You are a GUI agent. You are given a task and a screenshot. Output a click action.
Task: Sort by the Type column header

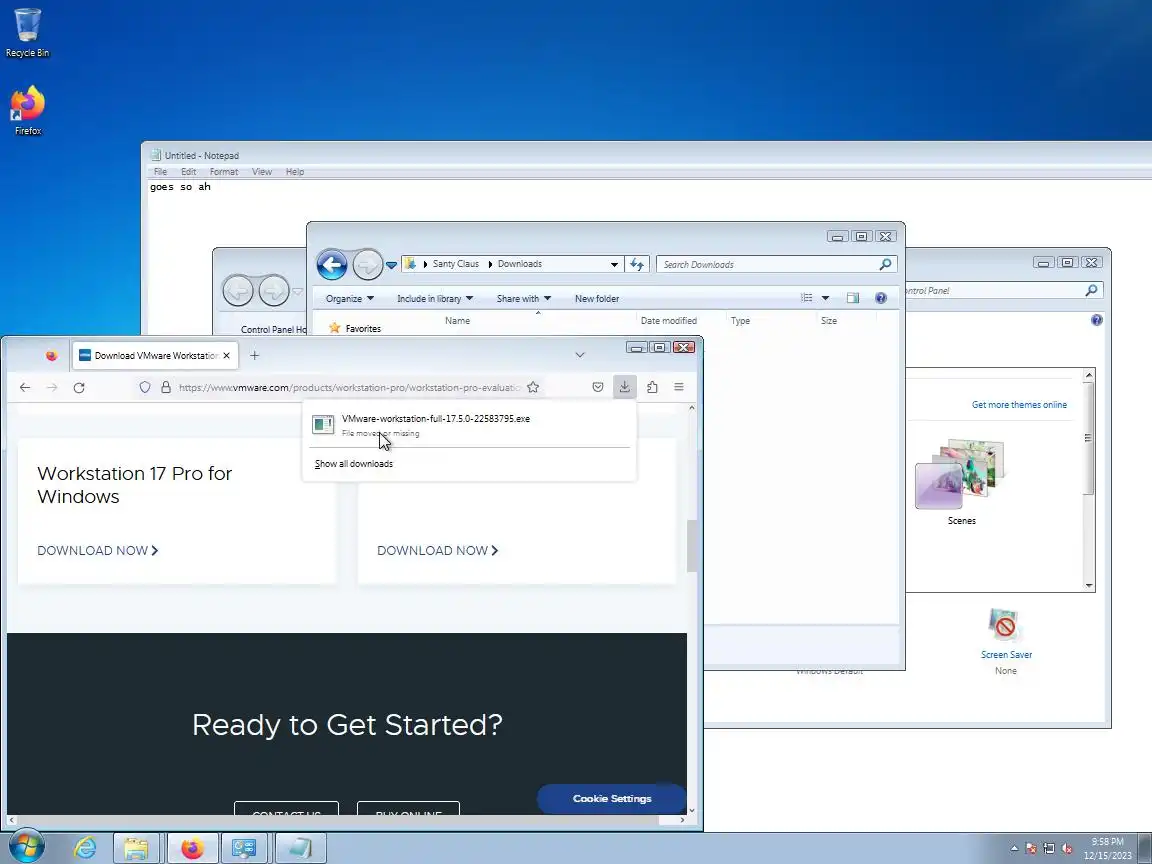click(740, 320)
